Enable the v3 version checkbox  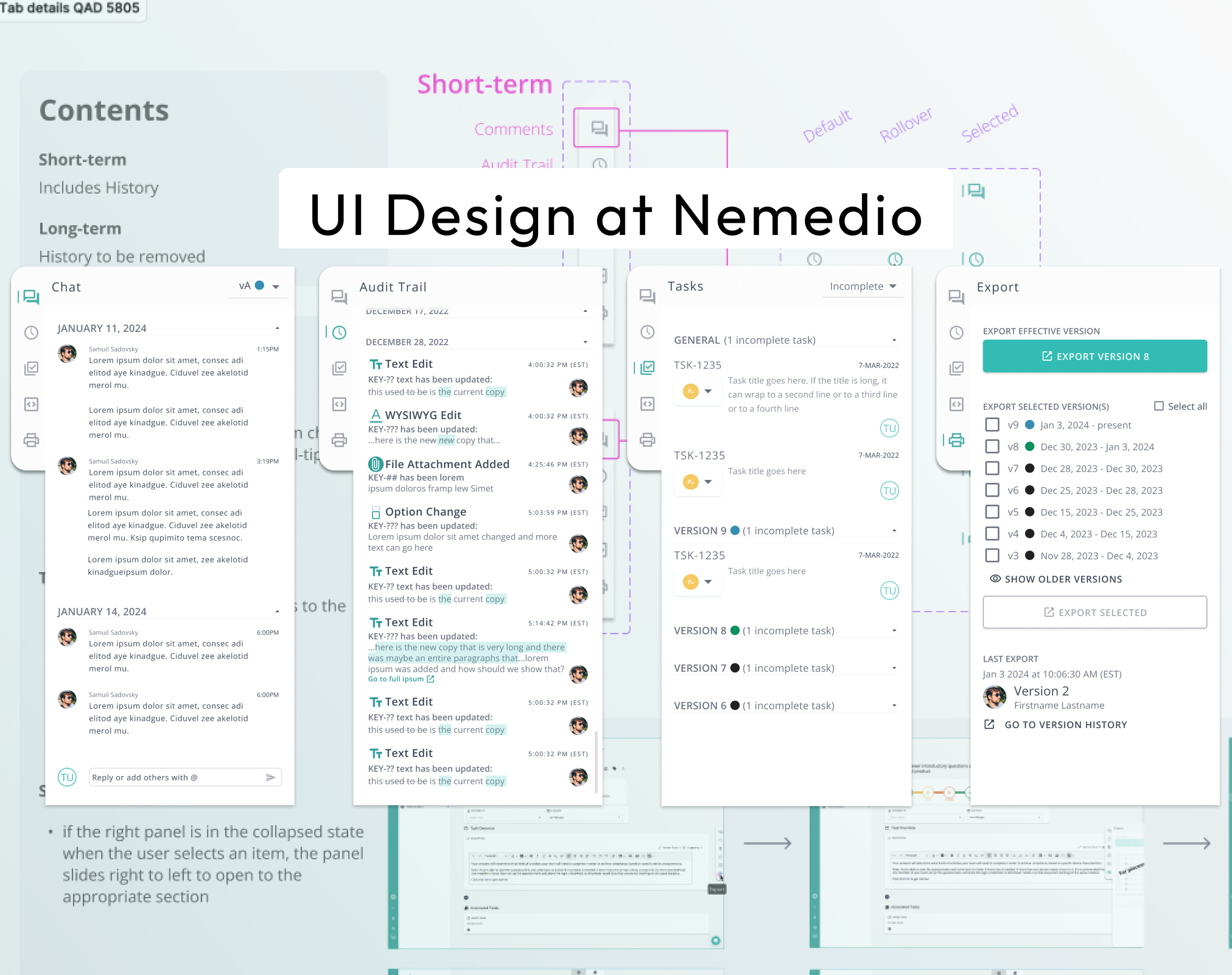992,555
